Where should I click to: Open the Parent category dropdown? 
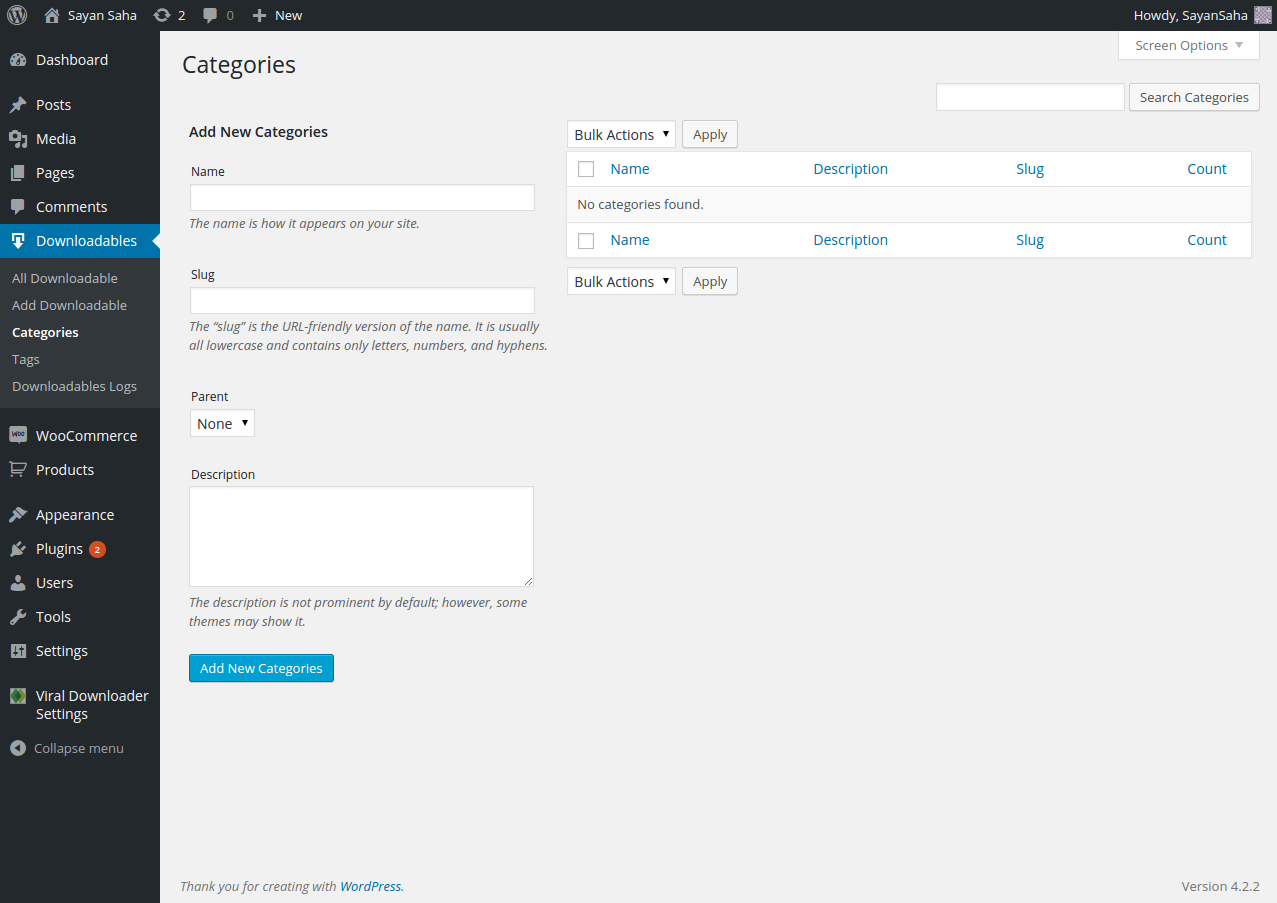pyautogui.click(x=221, y=423)
